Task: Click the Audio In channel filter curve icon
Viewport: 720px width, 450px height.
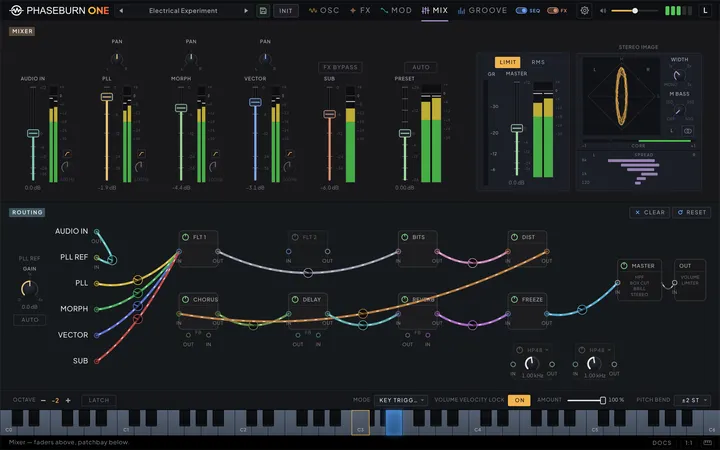Action: (67, 154)
